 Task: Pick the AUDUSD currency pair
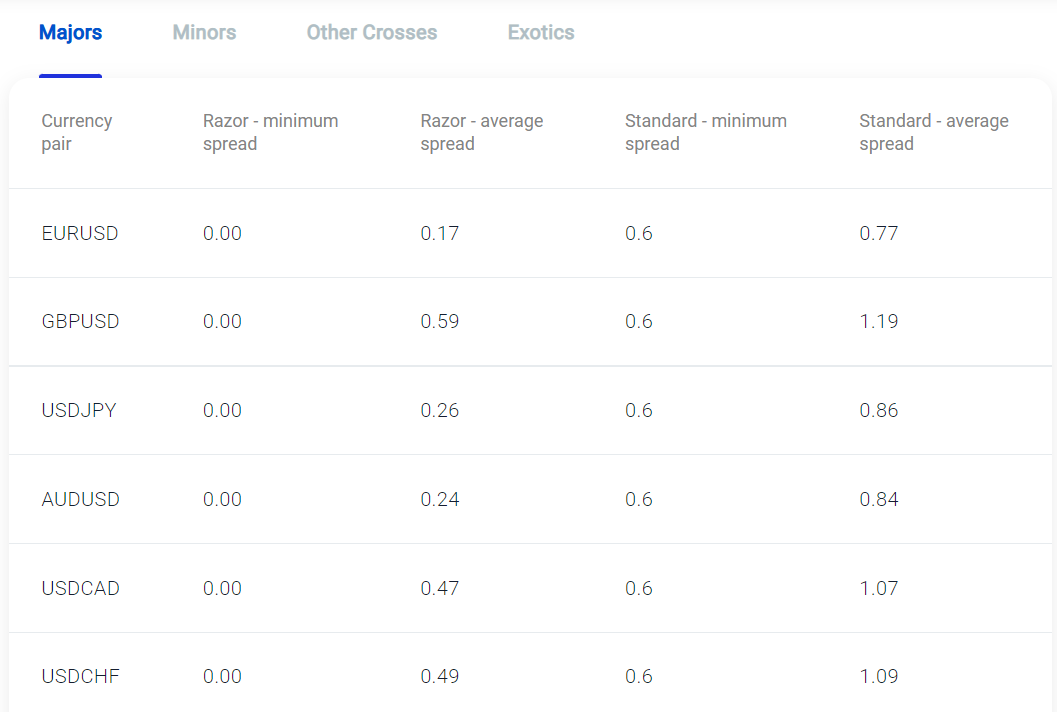click(80, 499)
